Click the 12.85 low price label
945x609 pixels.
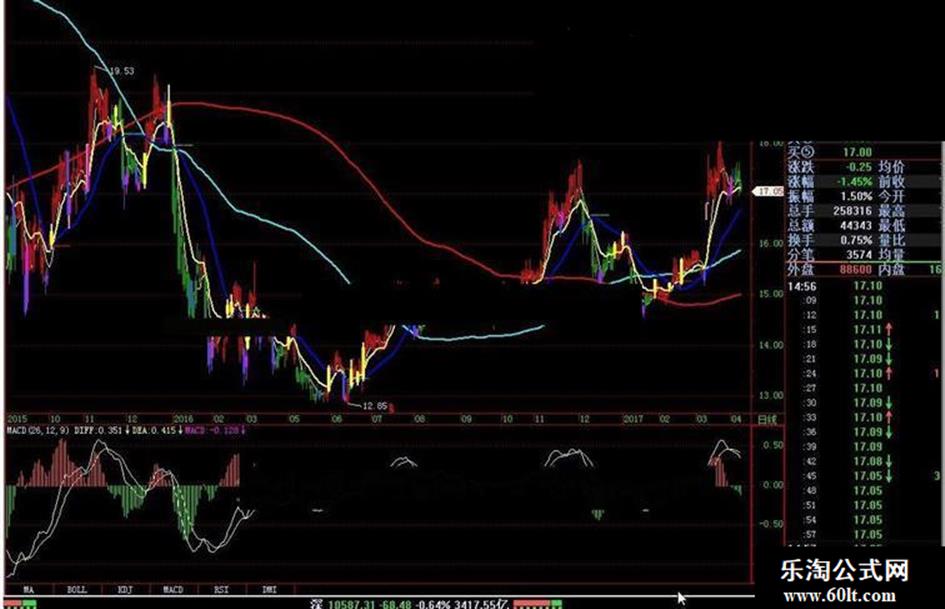tap(375, 406)
